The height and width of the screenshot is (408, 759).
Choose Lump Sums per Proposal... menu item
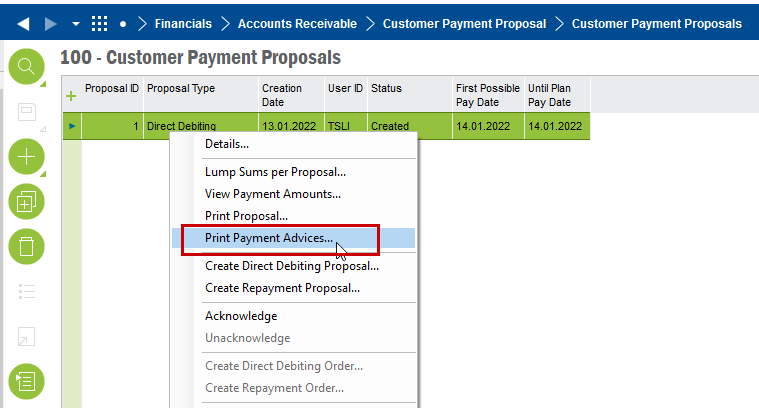(294, 172)
